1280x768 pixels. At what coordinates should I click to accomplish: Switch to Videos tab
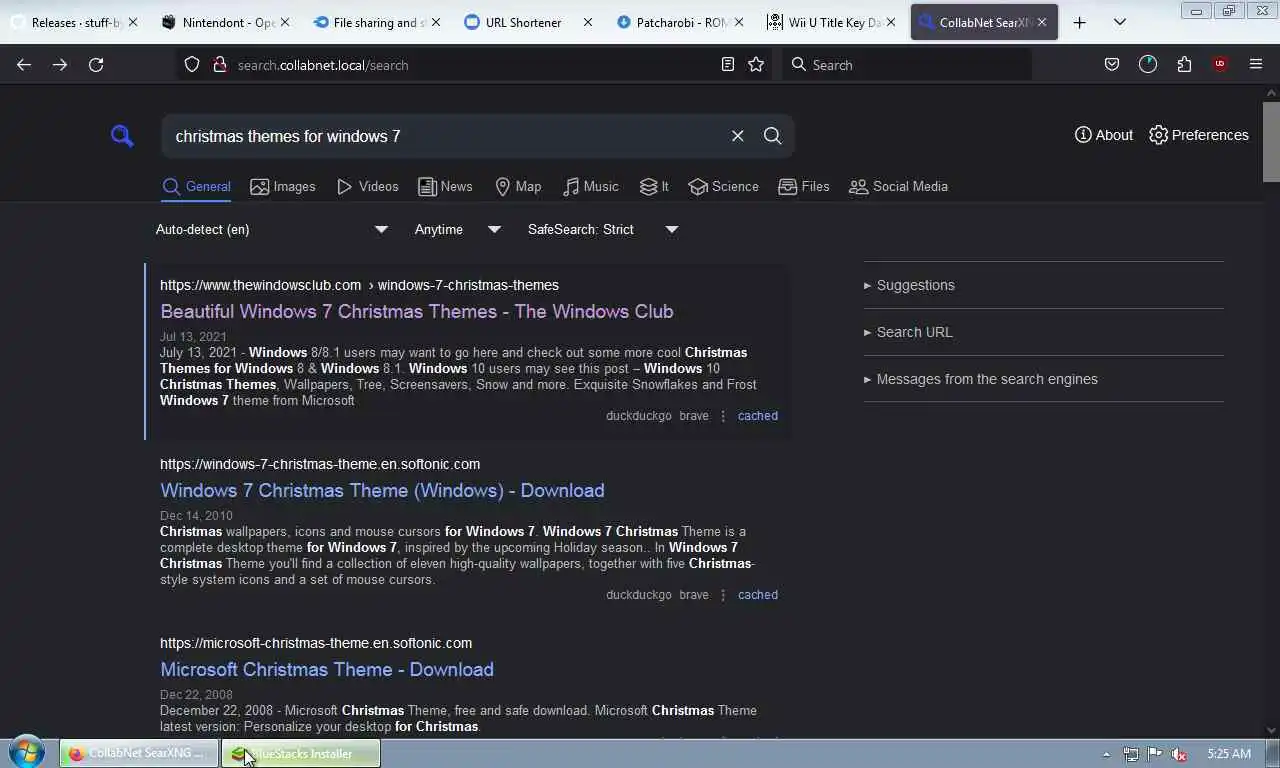pos(367,187)
